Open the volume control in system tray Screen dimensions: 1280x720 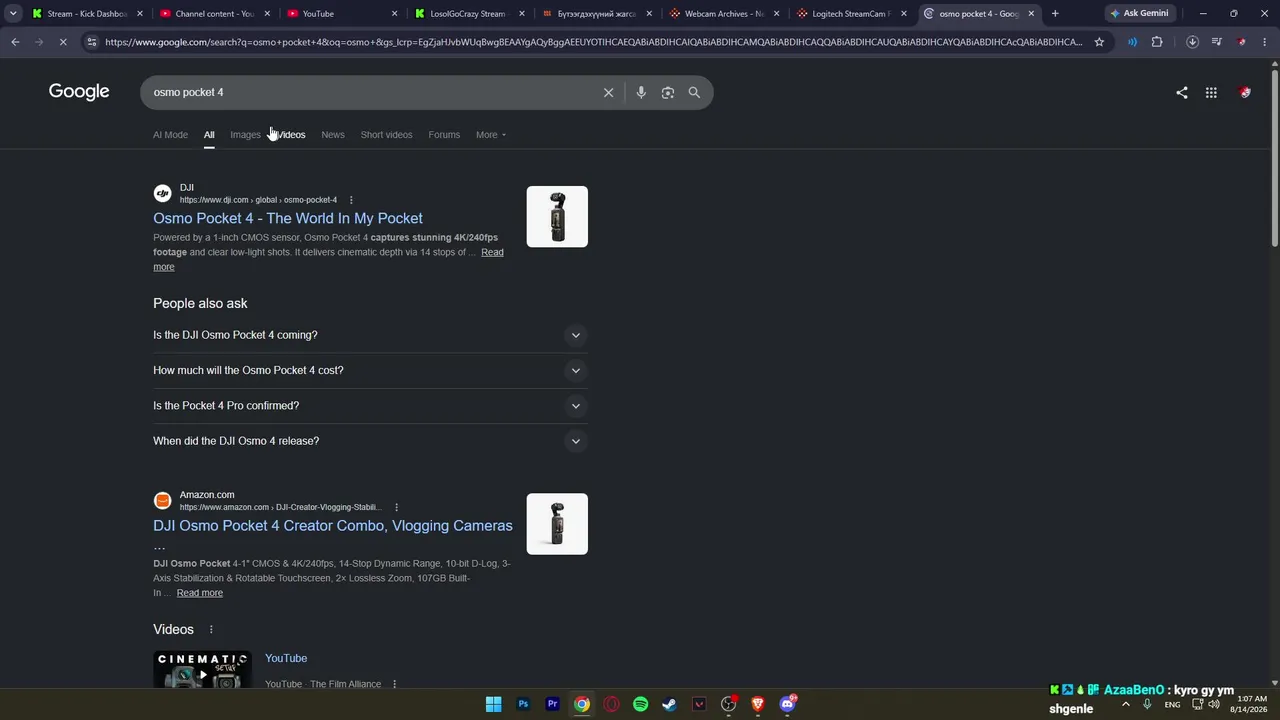click(x=1214, y=704)
